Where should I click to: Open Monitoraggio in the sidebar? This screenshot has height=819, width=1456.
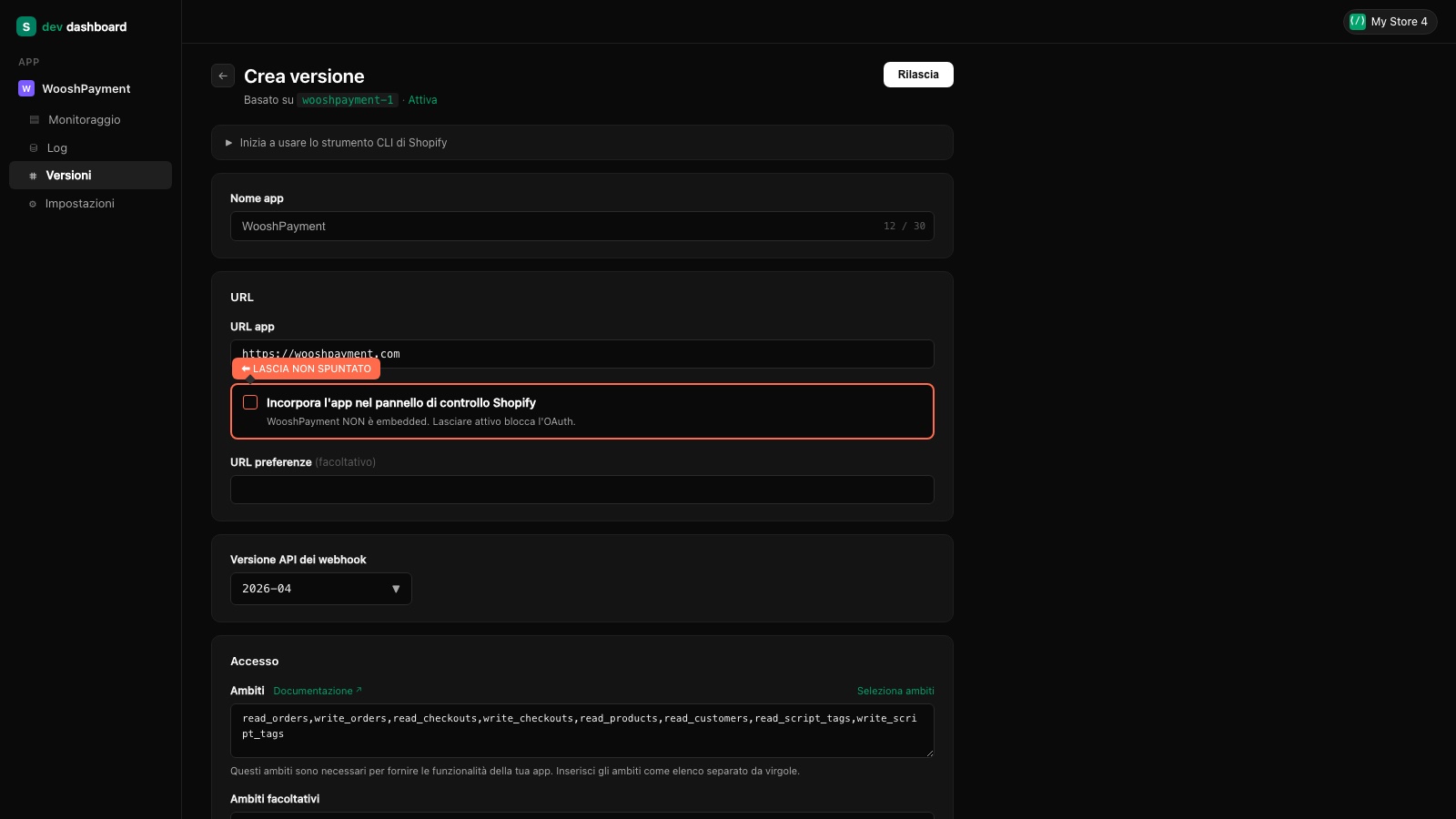coord(90,119)
